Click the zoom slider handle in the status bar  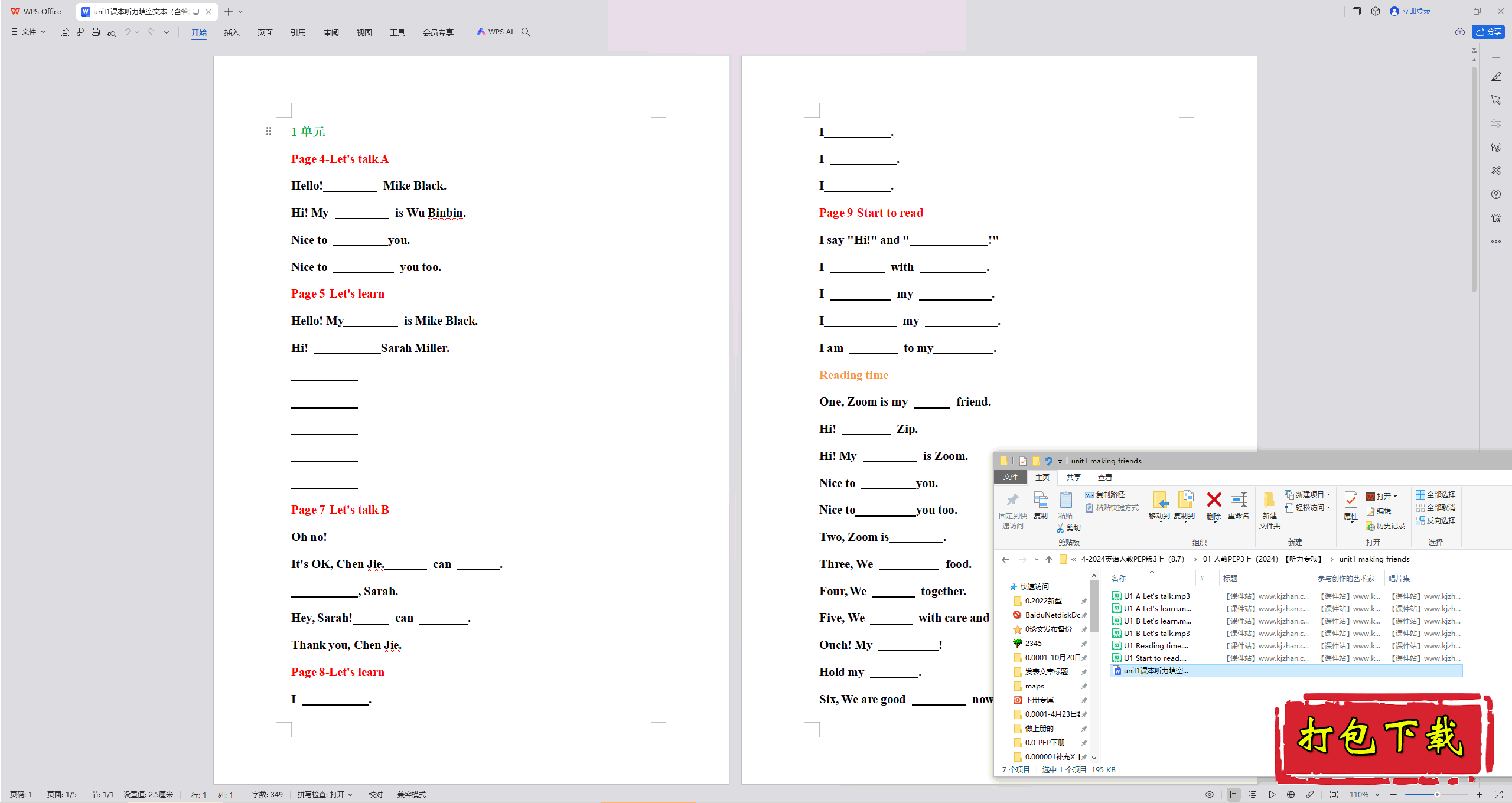pyautogui.click(x=1437, y=795)
